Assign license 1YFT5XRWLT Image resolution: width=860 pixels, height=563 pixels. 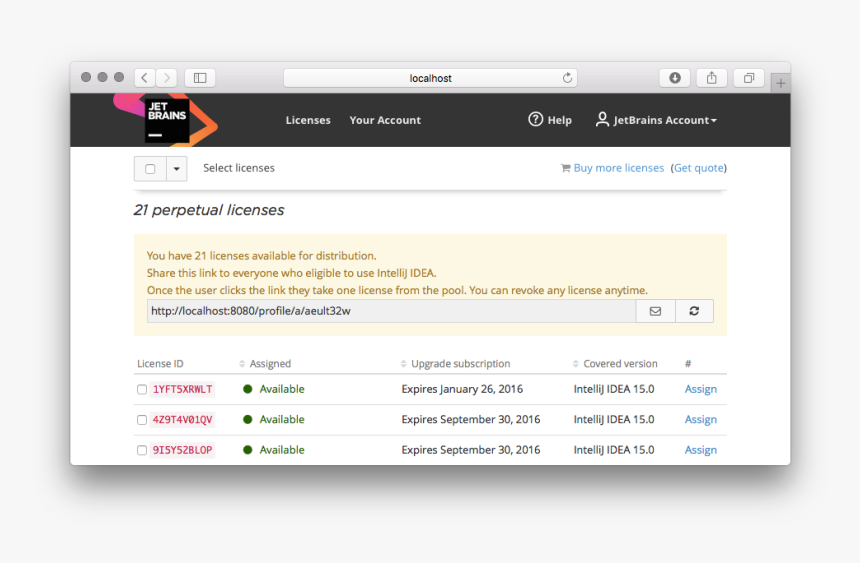pos(700,389)
